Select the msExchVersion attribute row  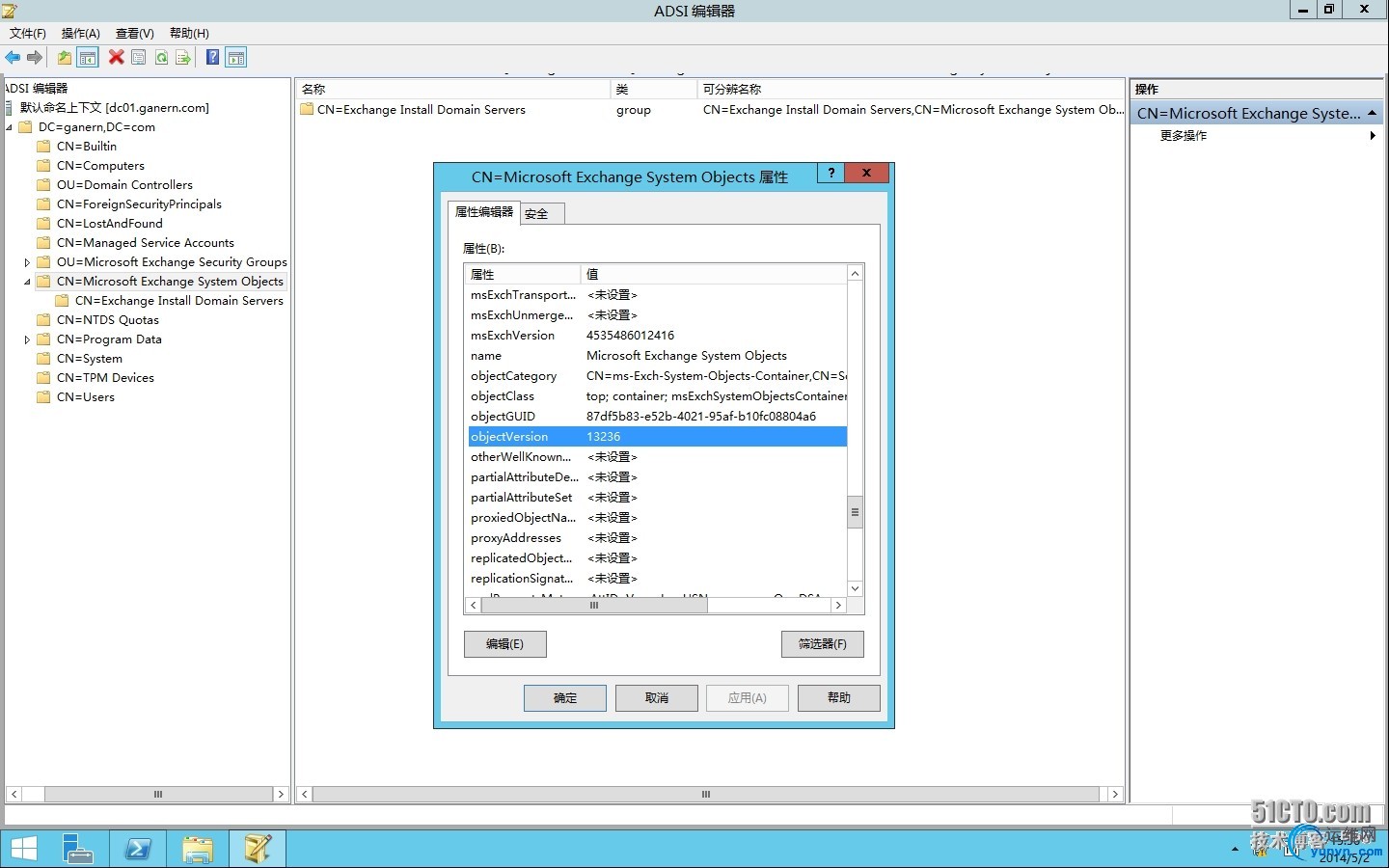tap(657, 336)
